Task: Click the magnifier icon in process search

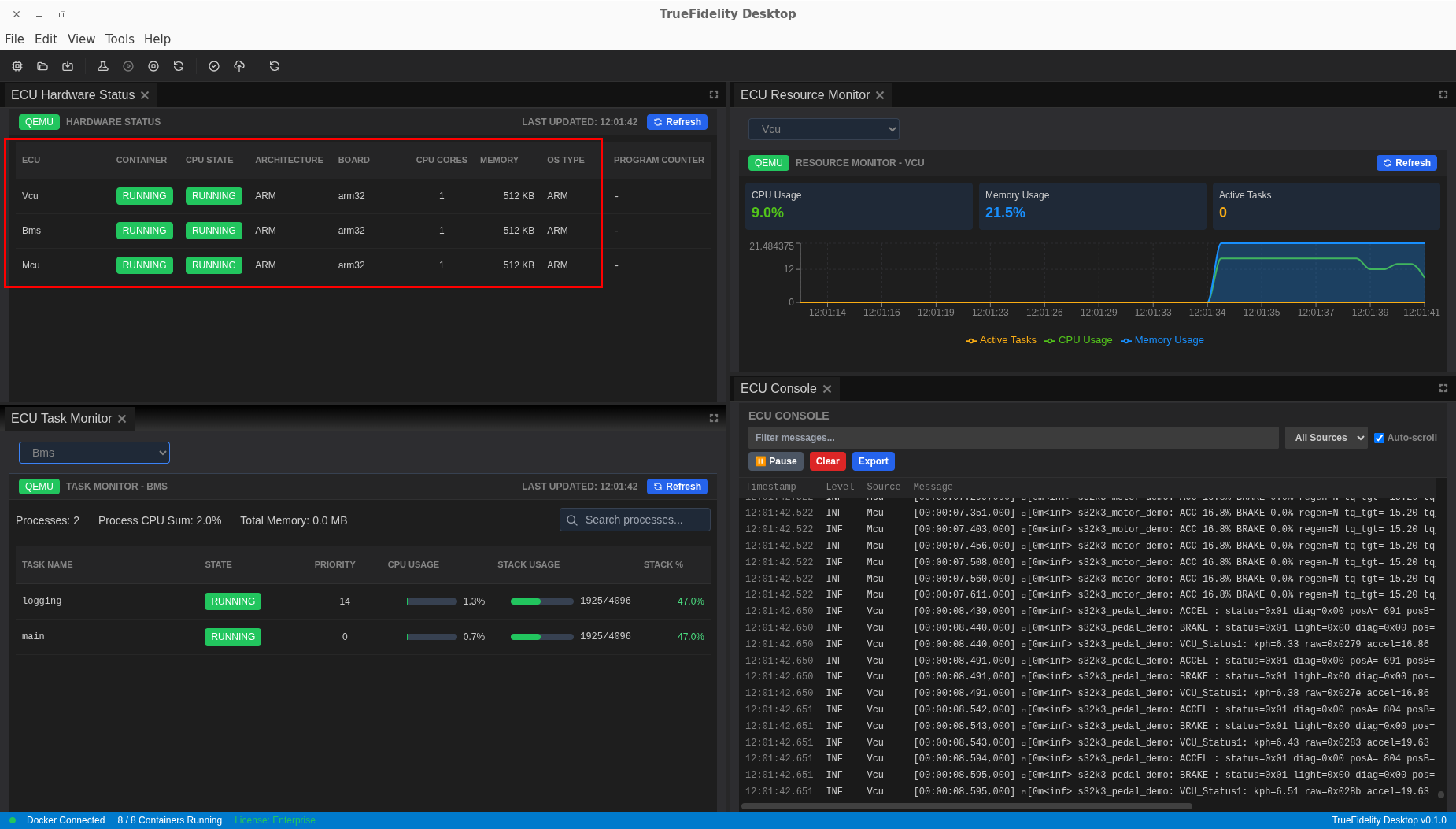Action: 572,520
